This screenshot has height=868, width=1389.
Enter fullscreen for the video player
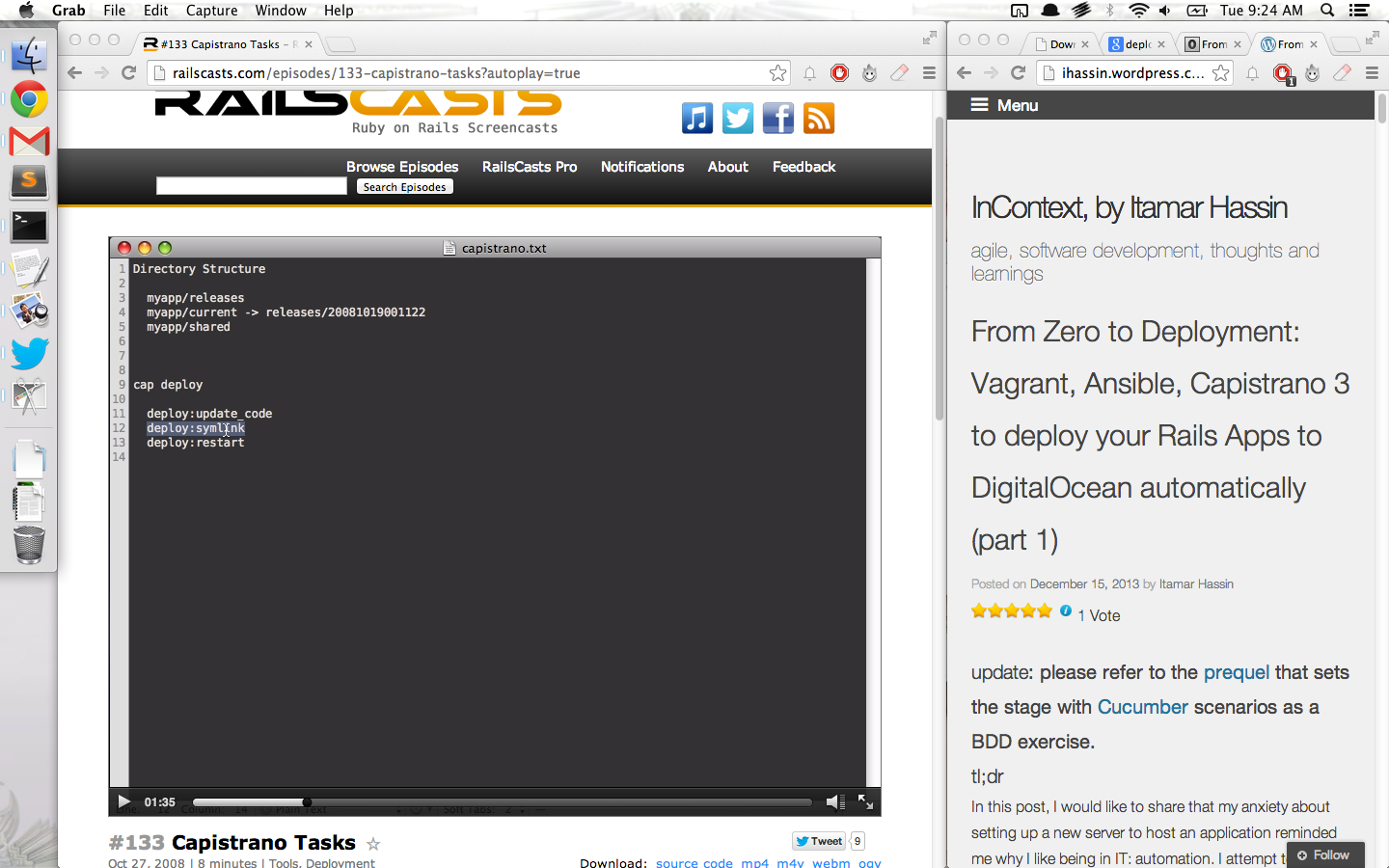[865, 801]
